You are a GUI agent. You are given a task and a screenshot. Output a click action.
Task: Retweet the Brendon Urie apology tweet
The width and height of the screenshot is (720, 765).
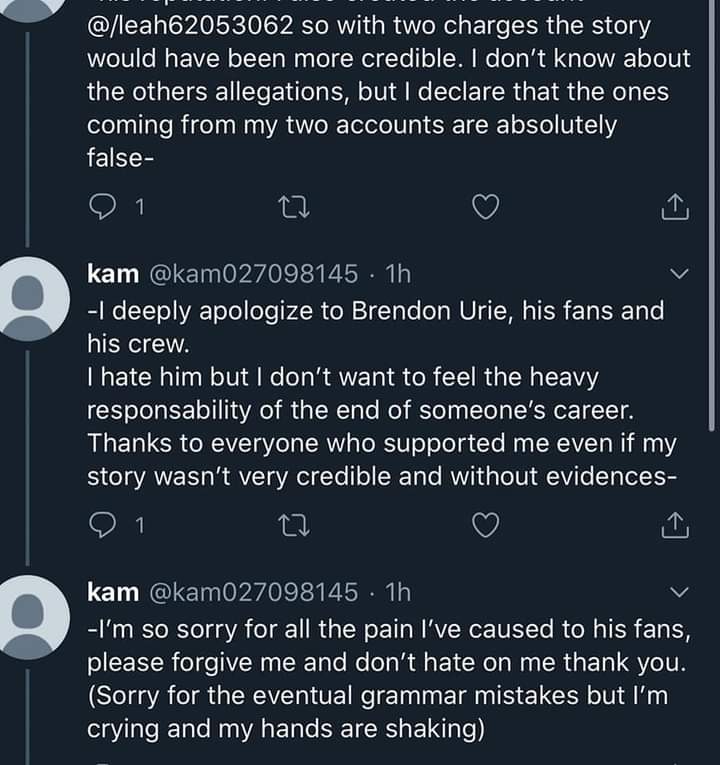[293, 525]
